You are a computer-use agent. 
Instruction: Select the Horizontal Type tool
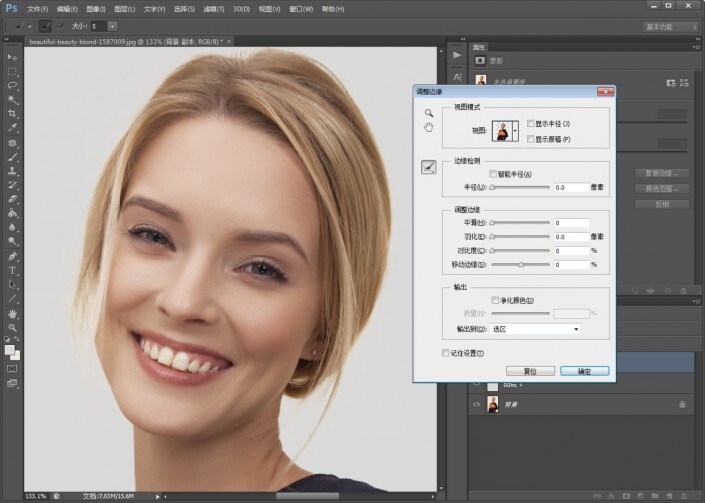(x=12, y=270)
